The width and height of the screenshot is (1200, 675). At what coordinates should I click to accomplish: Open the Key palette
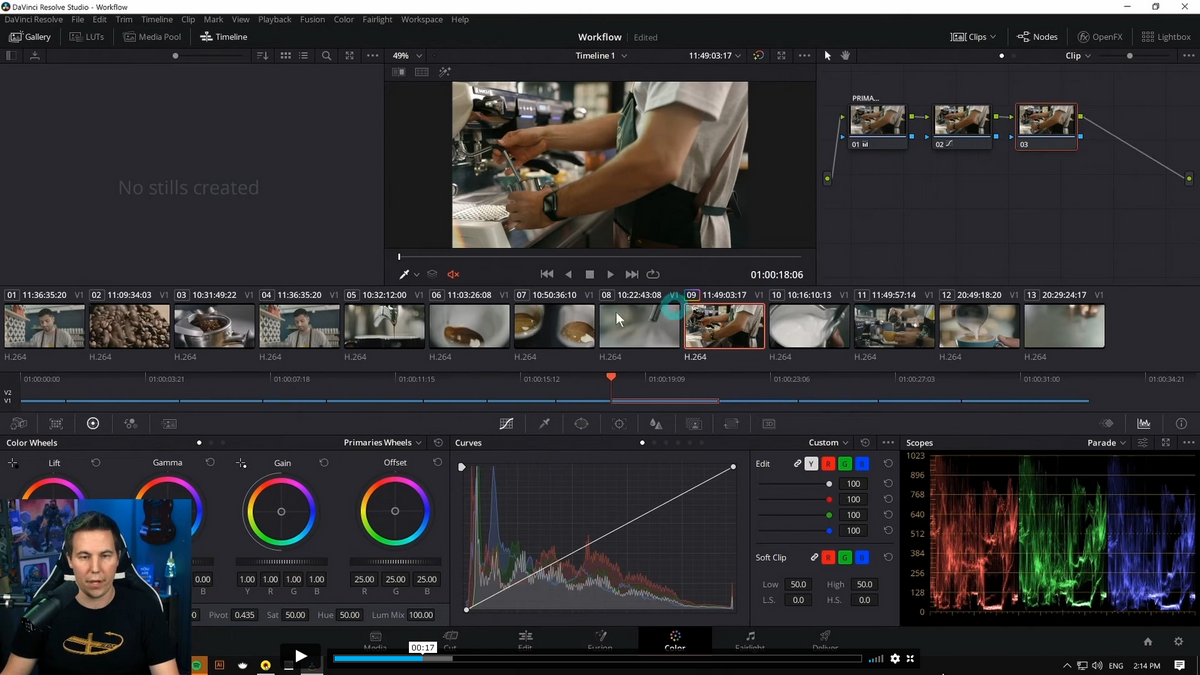click(694, 424)
